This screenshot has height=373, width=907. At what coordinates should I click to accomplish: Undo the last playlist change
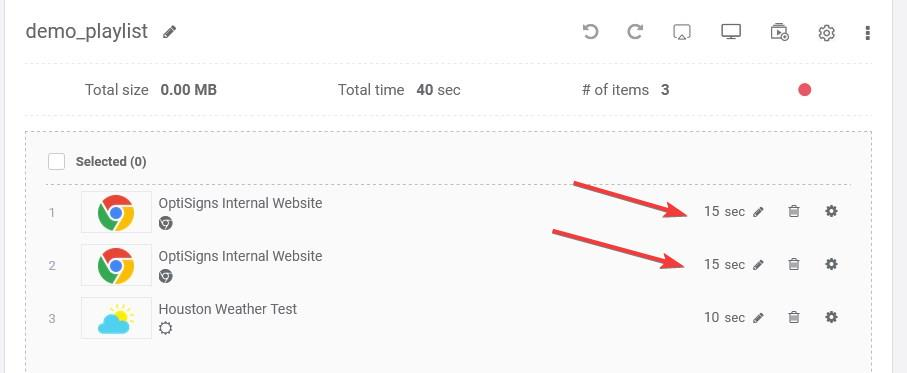click(x=590, y=32)
